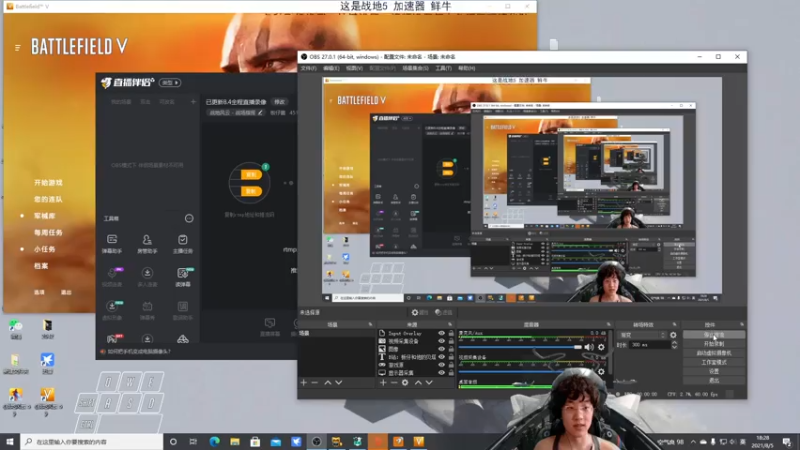Screen dimensions: 800x450
Task: Open transition properties gear next to 渐变
Action: (x=673, y=335)
